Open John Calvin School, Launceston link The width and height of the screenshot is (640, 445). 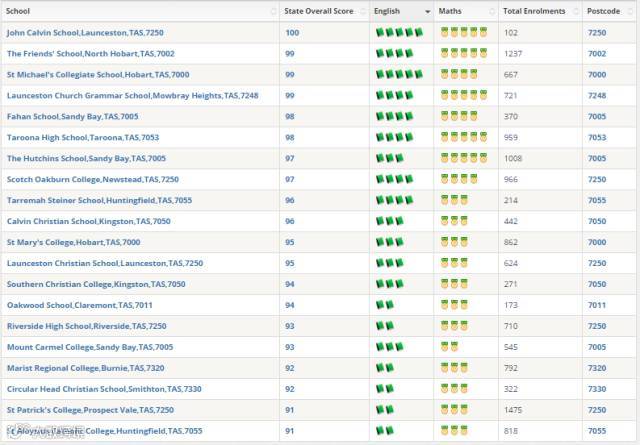pos(85,33)
